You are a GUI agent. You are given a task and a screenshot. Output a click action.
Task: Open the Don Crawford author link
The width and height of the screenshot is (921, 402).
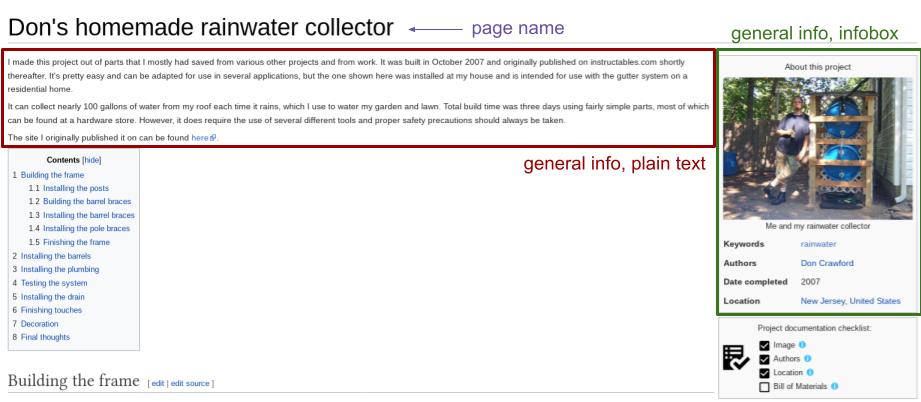click(x=827, y=263)
